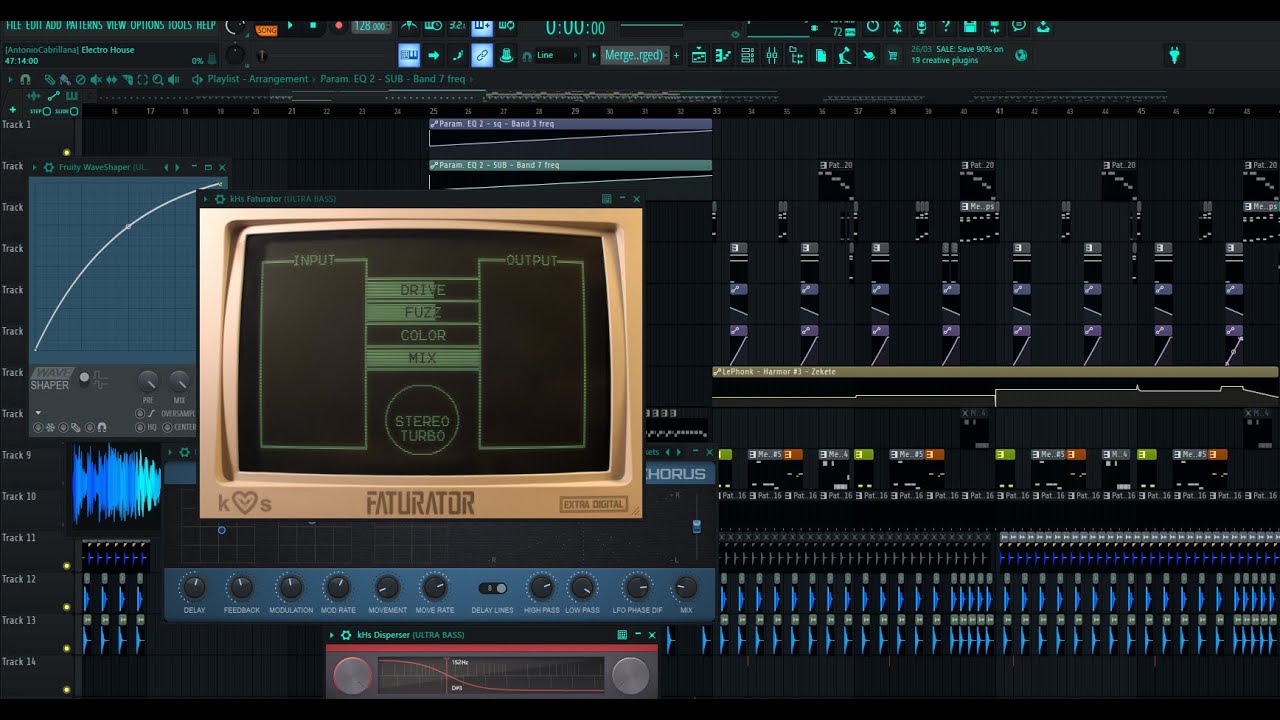Open the OPTIONS menu

[x=147, y=25]
